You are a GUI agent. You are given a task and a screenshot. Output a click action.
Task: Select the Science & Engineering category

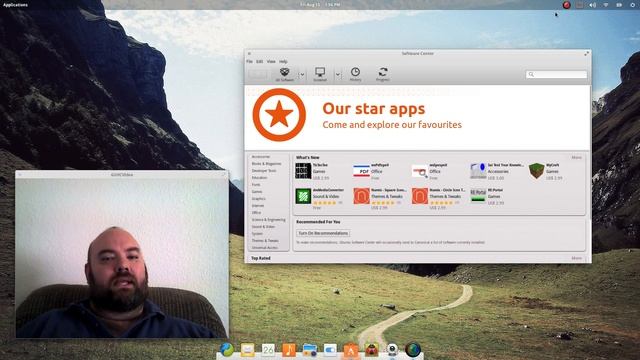(268, 220)
